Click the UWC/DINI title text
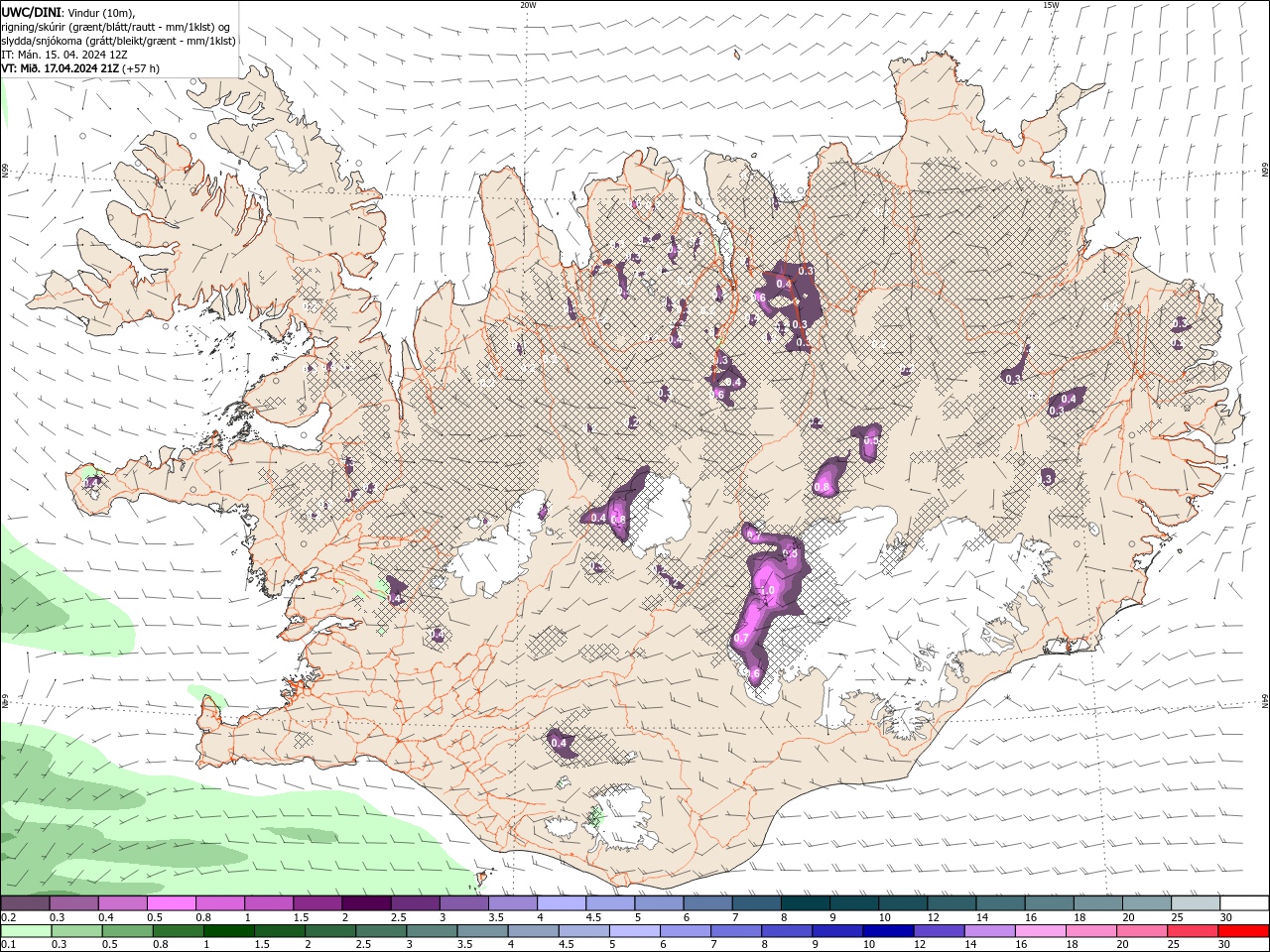The height and width of the screenshot is (952, 1270). [x=32, y=12]
